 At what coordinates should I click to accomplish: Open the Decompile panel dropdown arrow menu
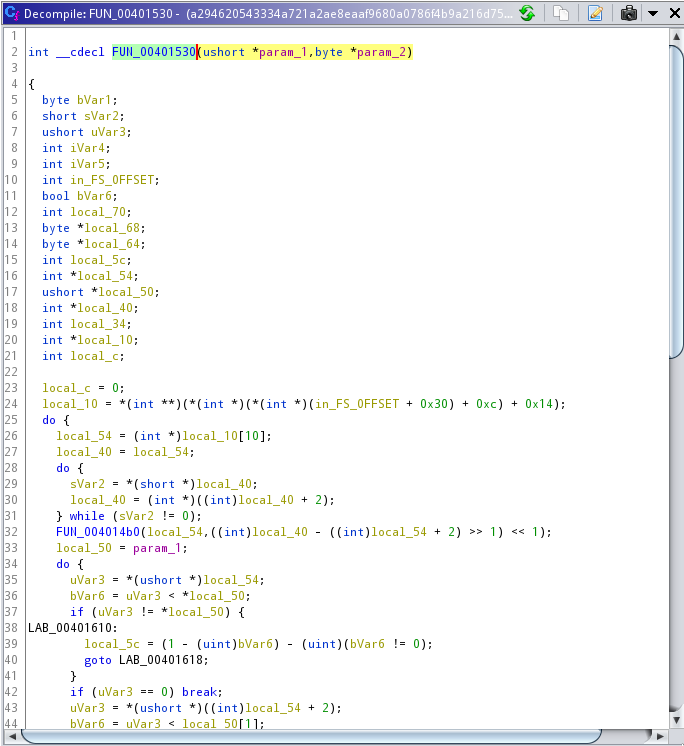coord(652,13)
